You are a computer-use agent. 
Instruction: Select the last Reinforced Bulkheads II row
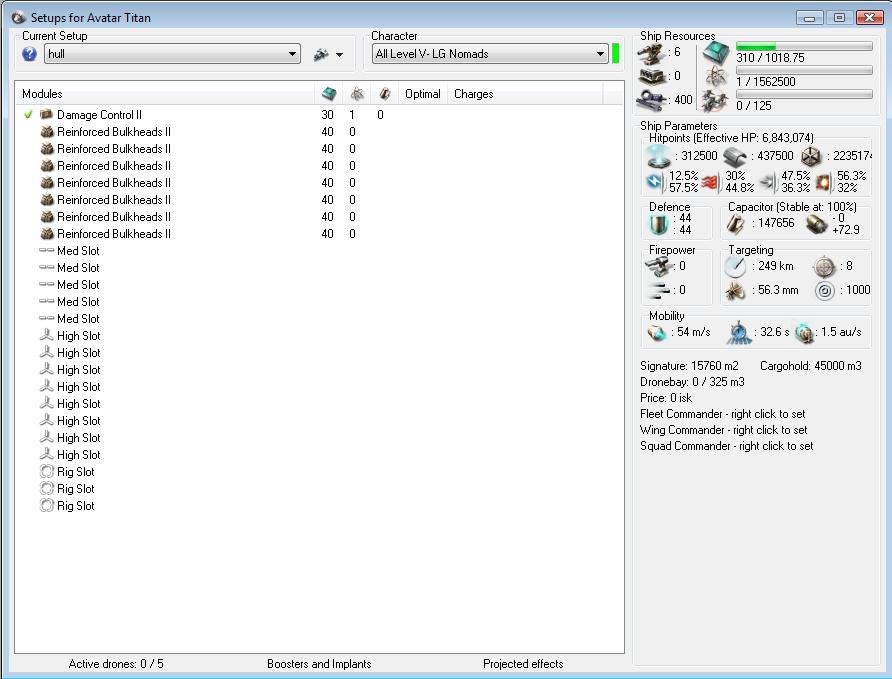(319, 234)
